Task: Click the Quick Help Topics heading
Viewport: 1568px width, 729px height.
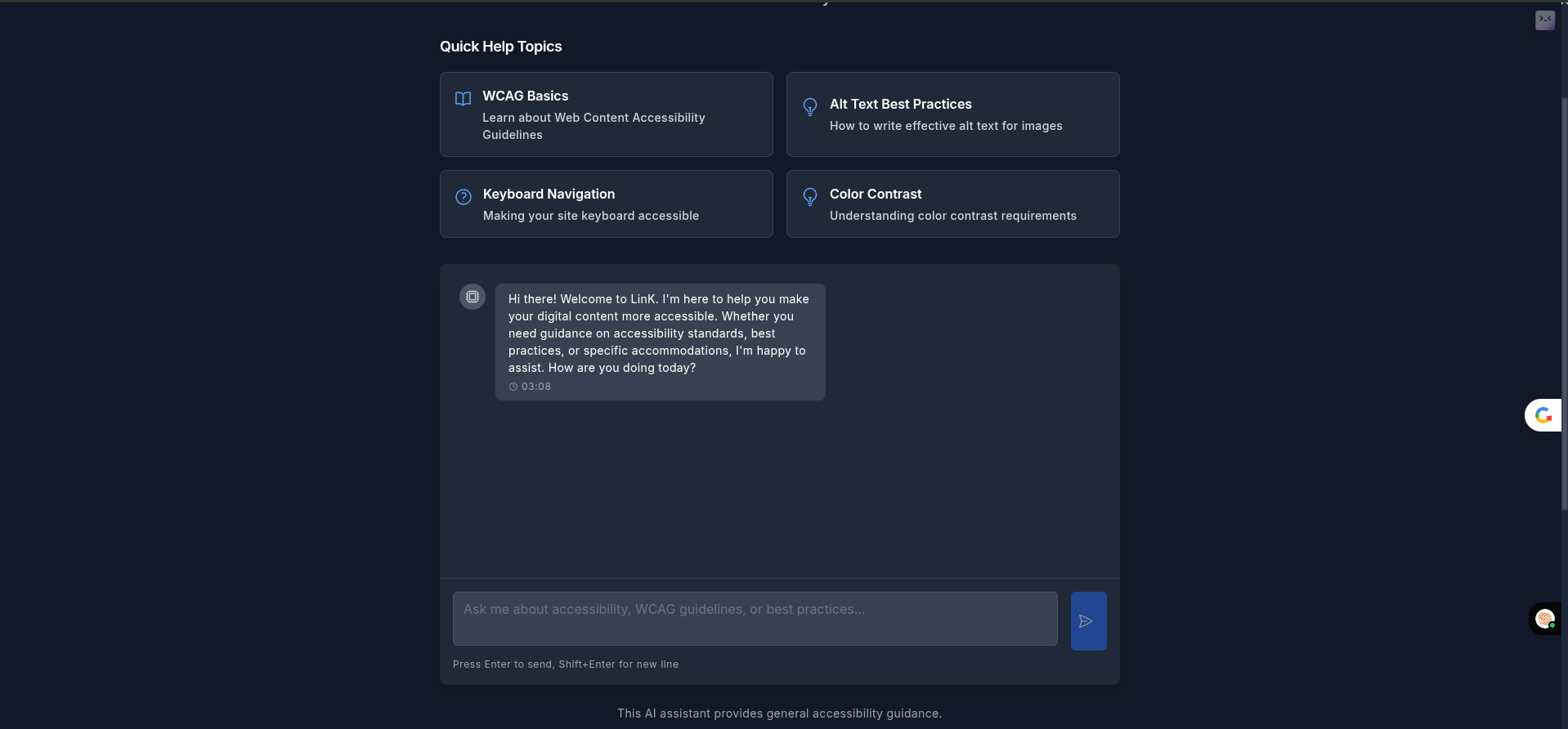Action: [501, 47]
